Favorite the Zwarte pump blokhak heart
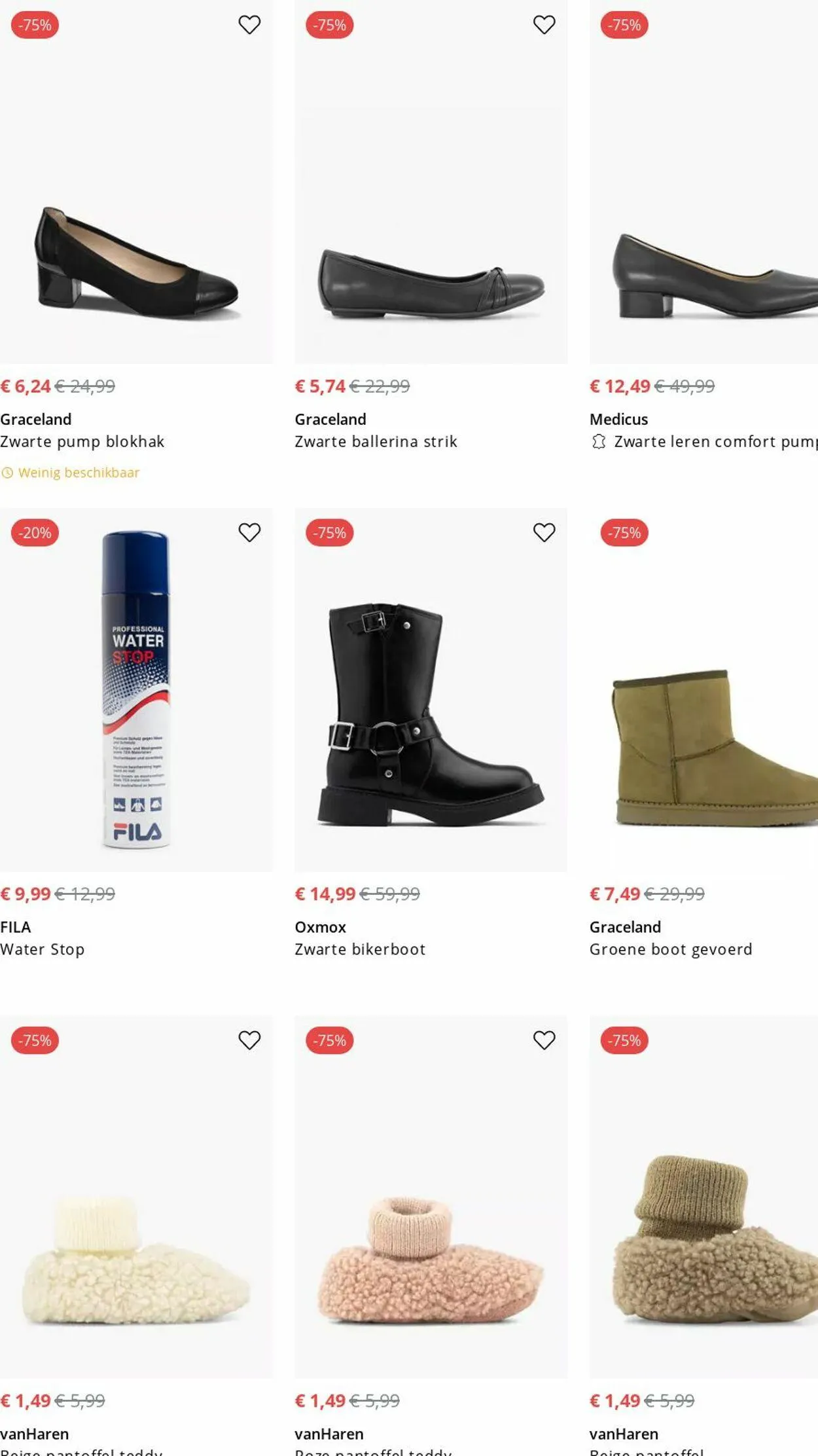Screen dimensions: 818x1456 pos(249,25)
